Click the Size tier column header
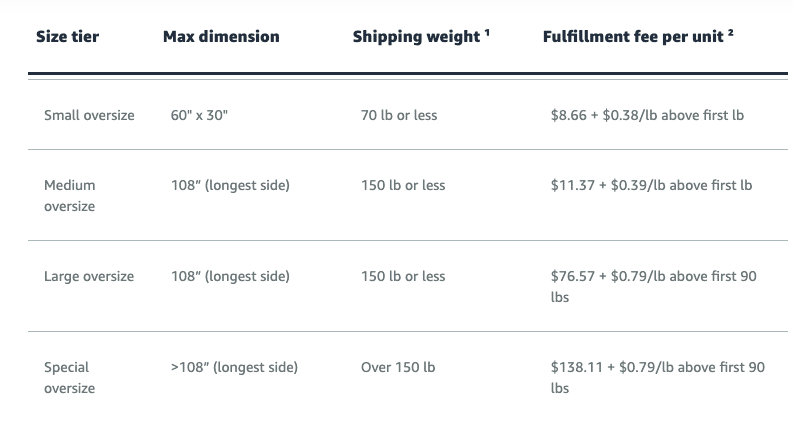Viewport: 793px width, 421px height. pos(67,36)
